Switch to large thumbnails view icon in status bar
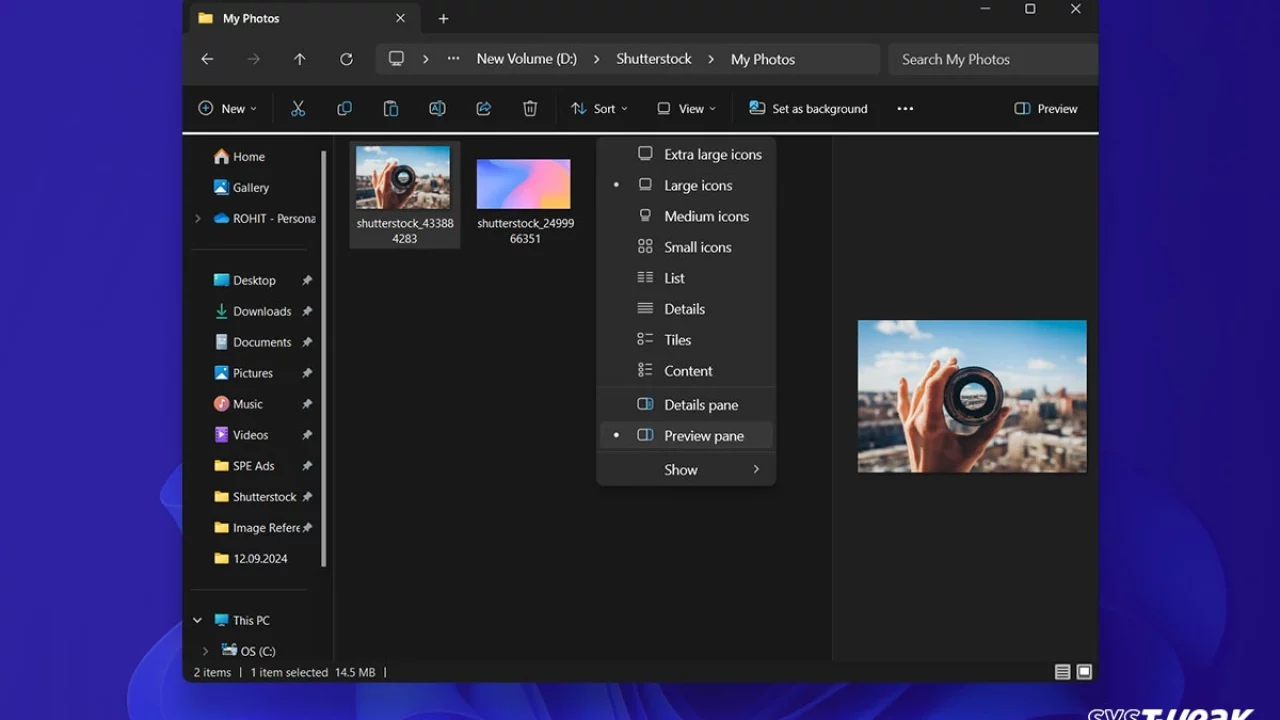Screen dimensions: 1280x720 [1084, 672]
